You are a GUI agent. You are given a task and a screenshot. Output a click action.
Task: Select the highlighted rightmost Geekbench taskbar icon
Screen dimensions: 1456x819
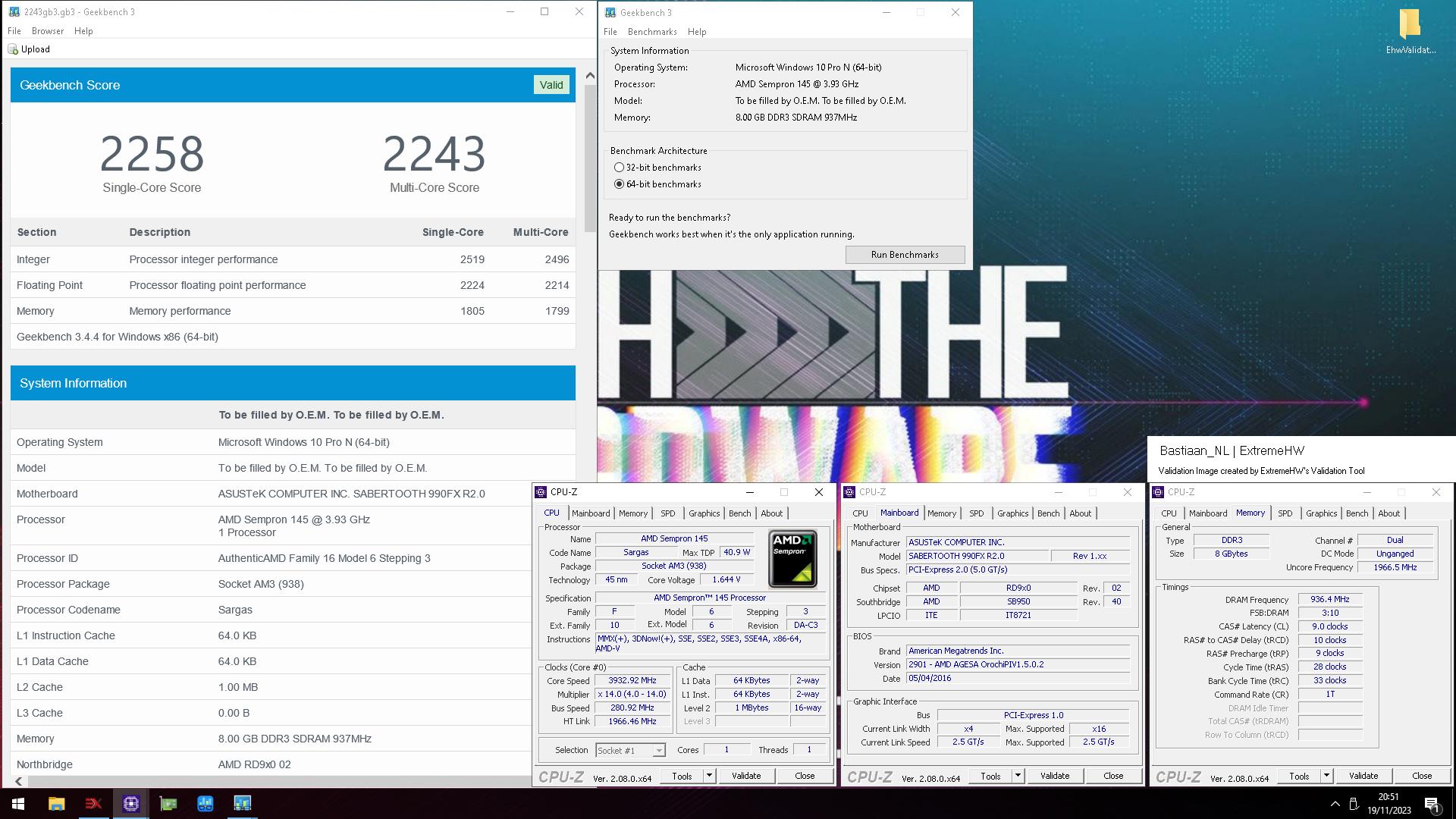tap(242, 804)
